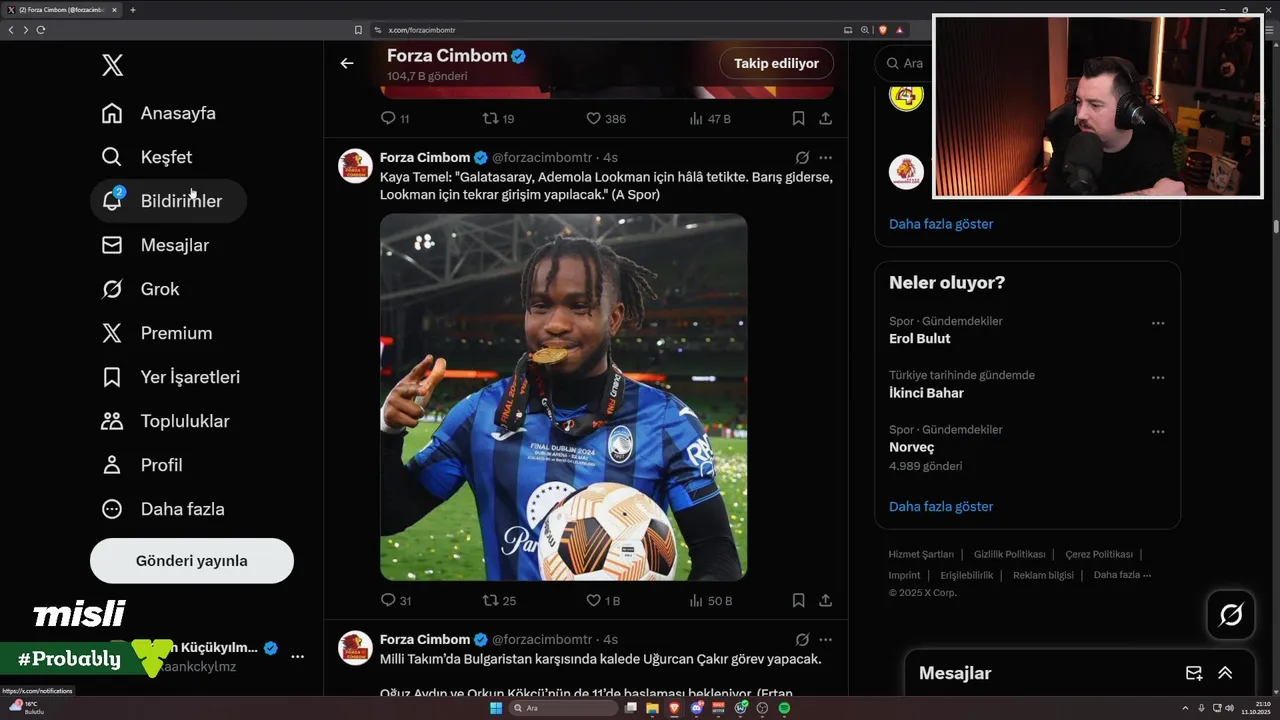The image size is (1280, 720).
Task: Toggle the Takip ediliyor follow button
Action: (x=776, y=63)
